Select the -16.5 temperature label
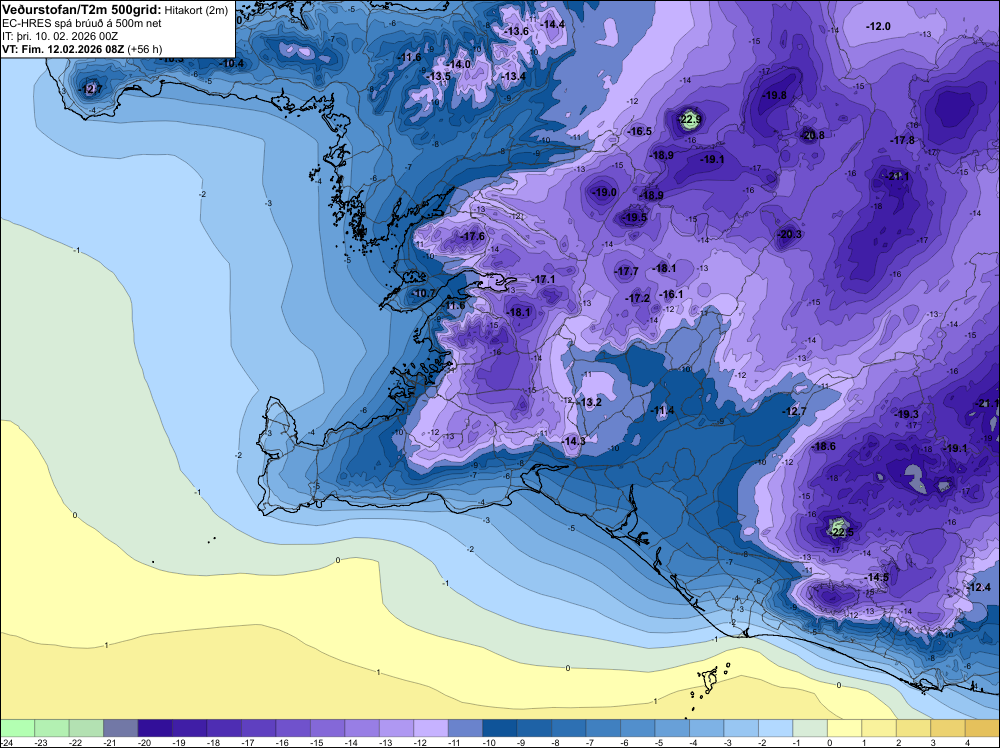 [640, 131]
